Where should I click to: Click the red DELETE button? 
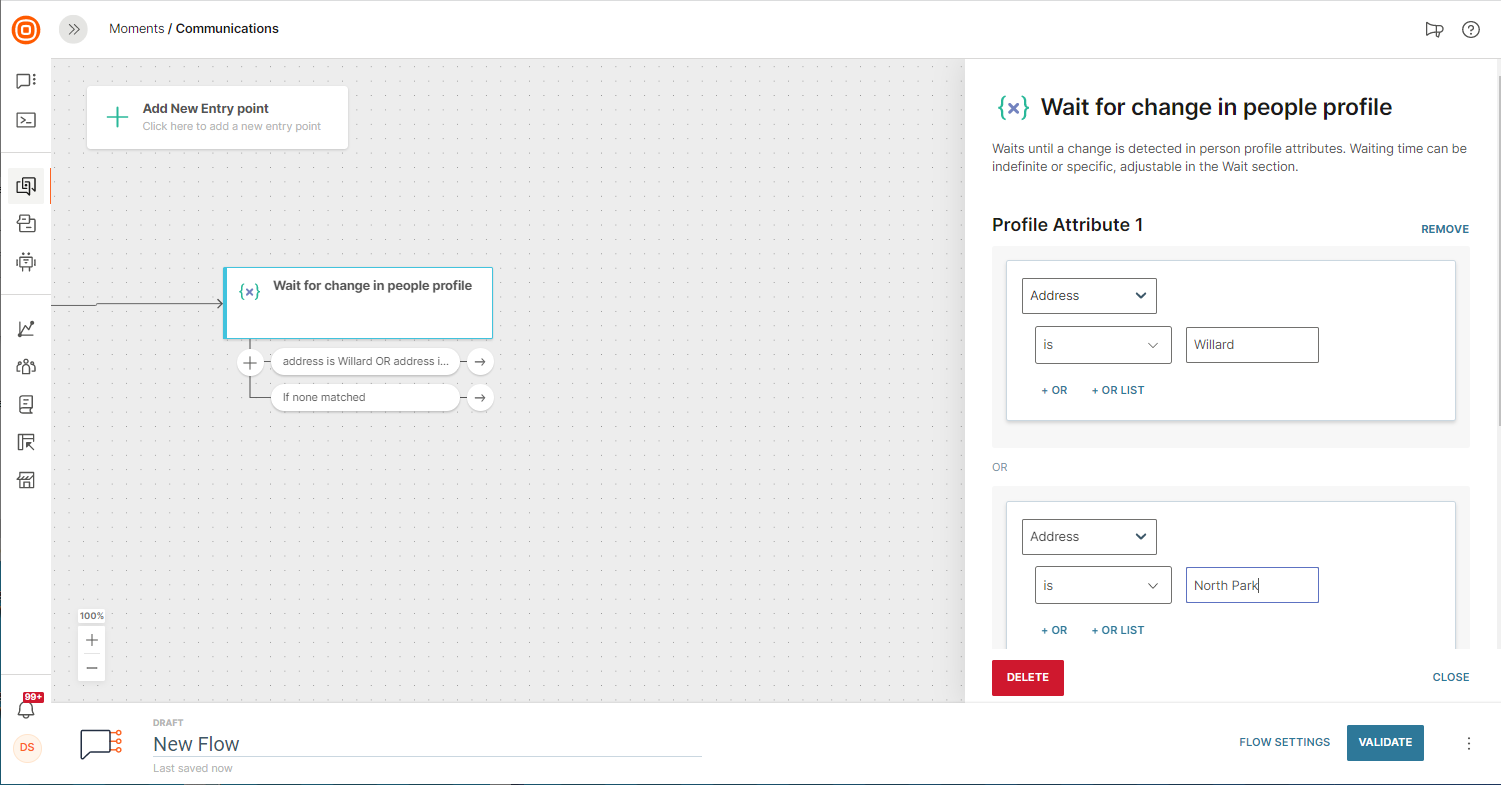[1027, 677]
